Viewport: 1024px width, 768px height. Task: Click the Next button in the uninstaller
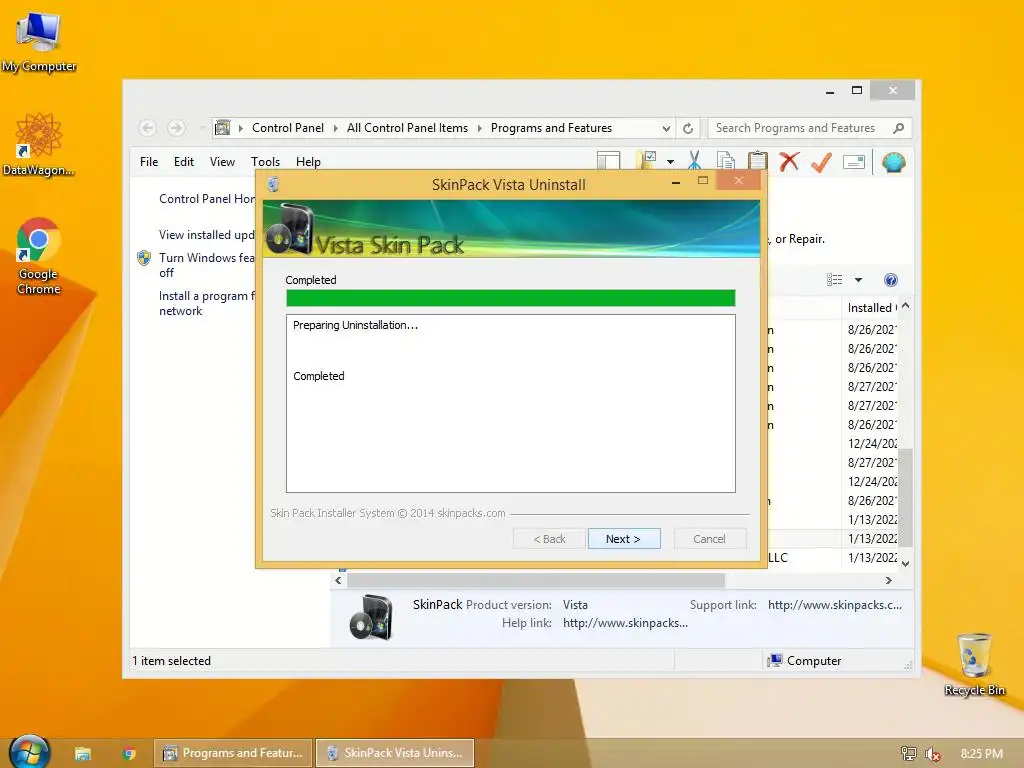click(624, 539)
